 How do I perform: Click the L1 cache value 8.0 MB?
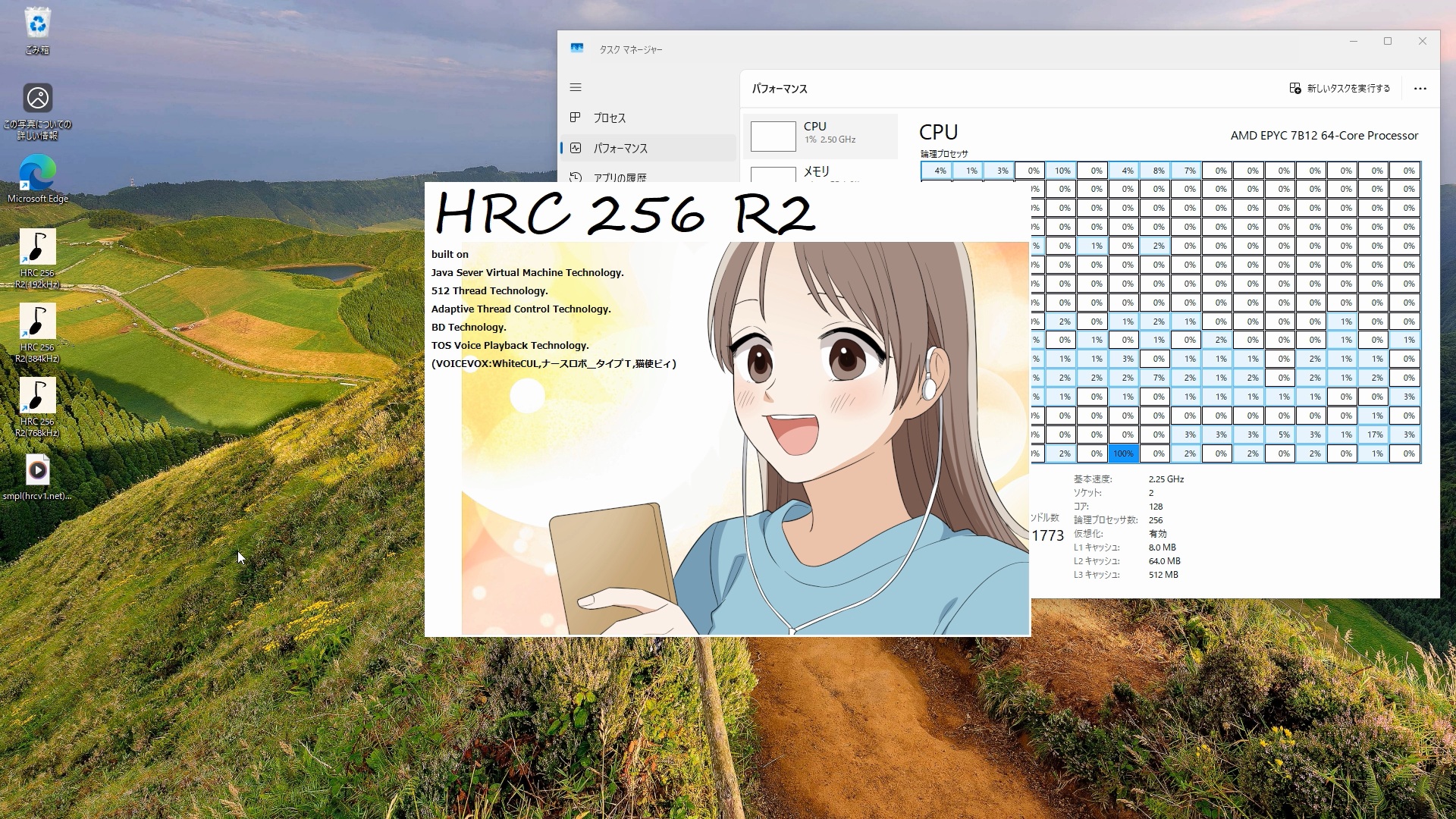(x=1162, y=548)
